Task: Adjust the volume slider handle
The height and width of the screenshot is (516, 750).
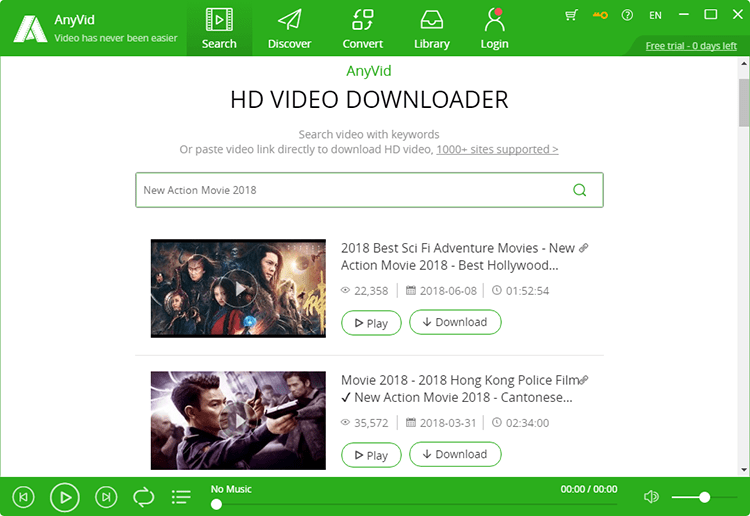Action: point(704,497)
